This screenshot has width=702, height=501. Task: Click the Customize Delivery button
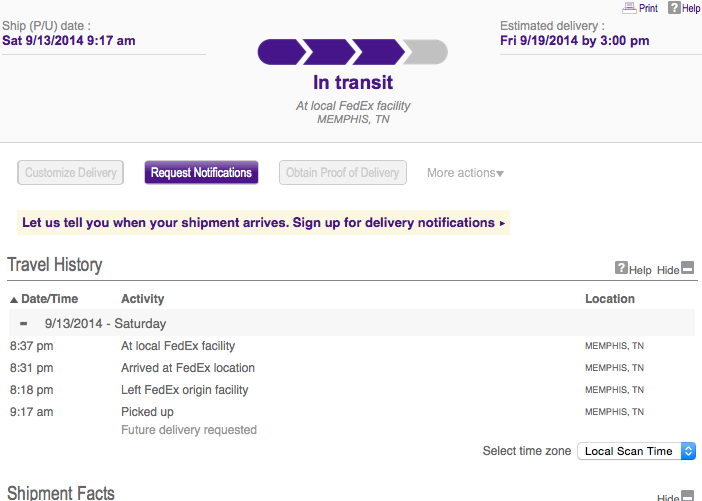tap(70, 173)
